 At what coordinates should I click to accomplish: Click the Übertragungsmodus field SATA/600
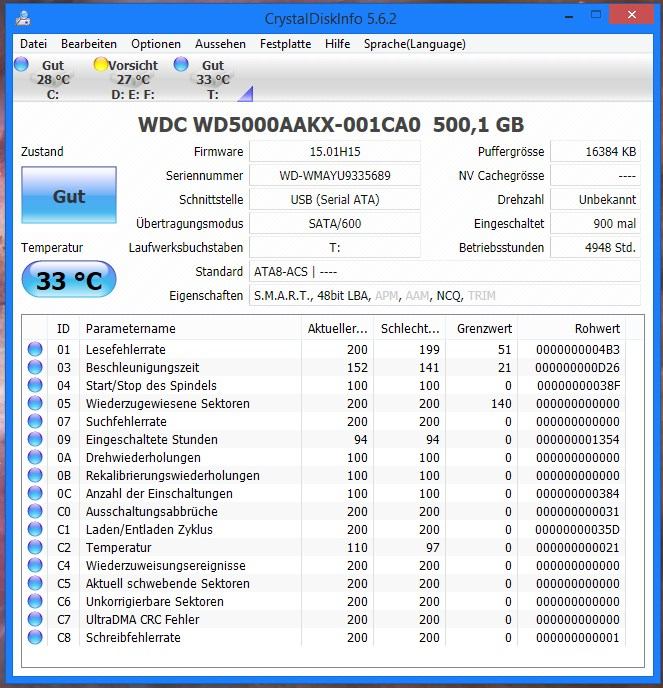(335, 223)
